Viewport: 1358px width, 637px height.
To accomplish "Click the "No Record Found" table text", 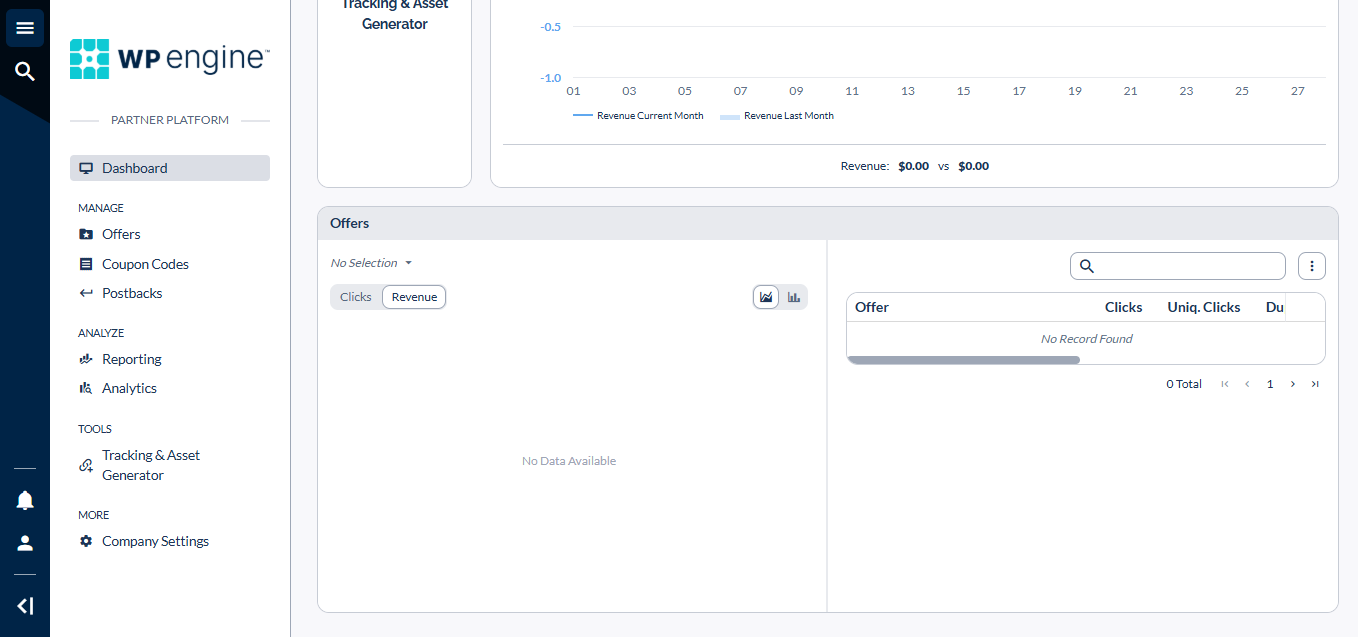I will coord(1086,339).
